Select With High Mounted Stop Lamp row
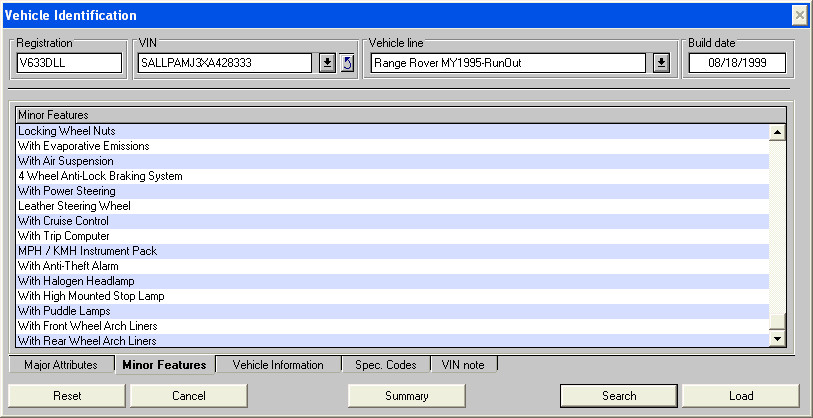Screen dimensions: 813x418 pyautogui.click(x=393, y=297)
